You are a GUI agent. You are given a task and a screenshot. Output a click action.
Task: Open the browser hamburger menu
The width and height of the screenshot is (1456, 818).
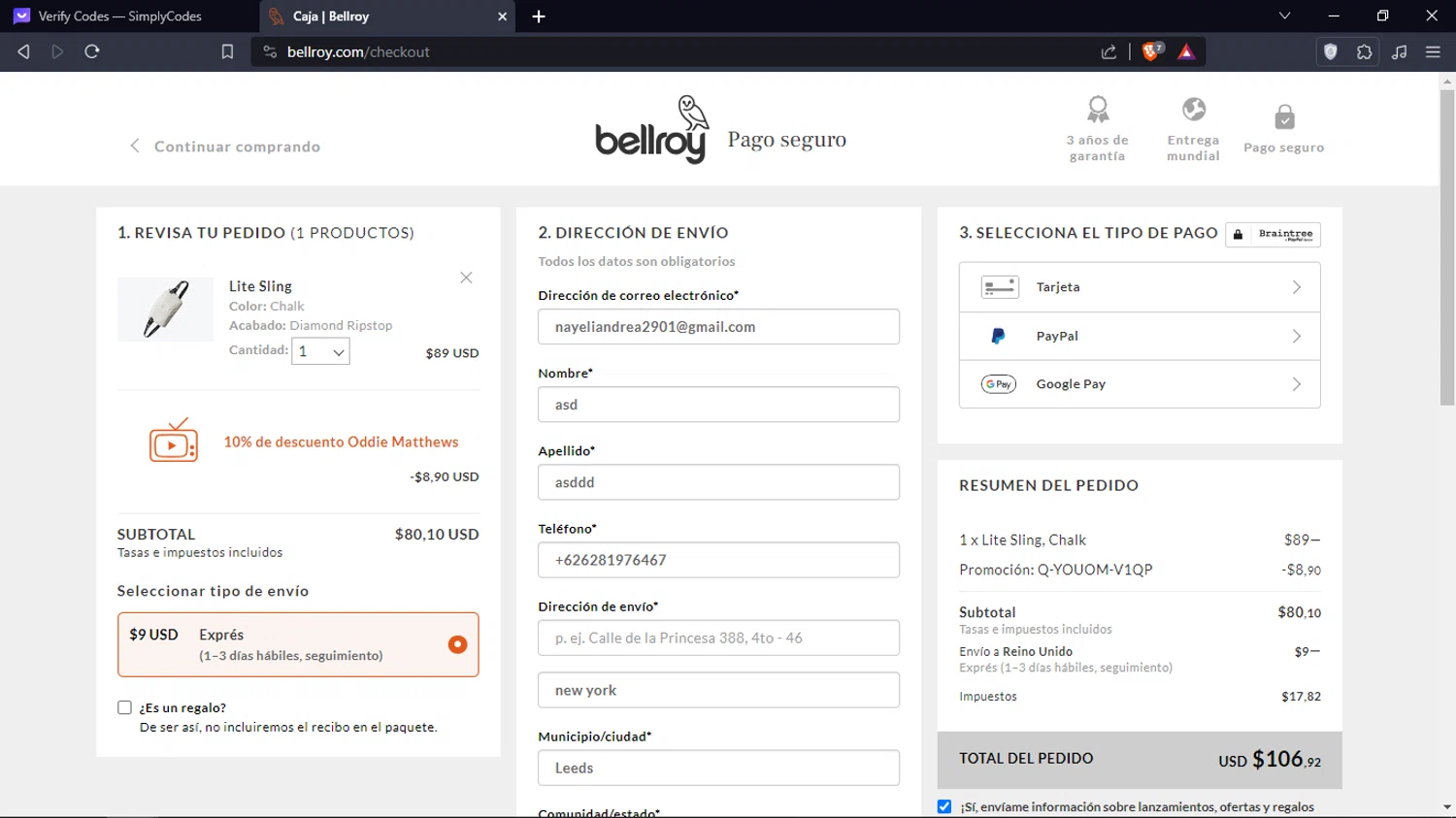coord(1433,51)
